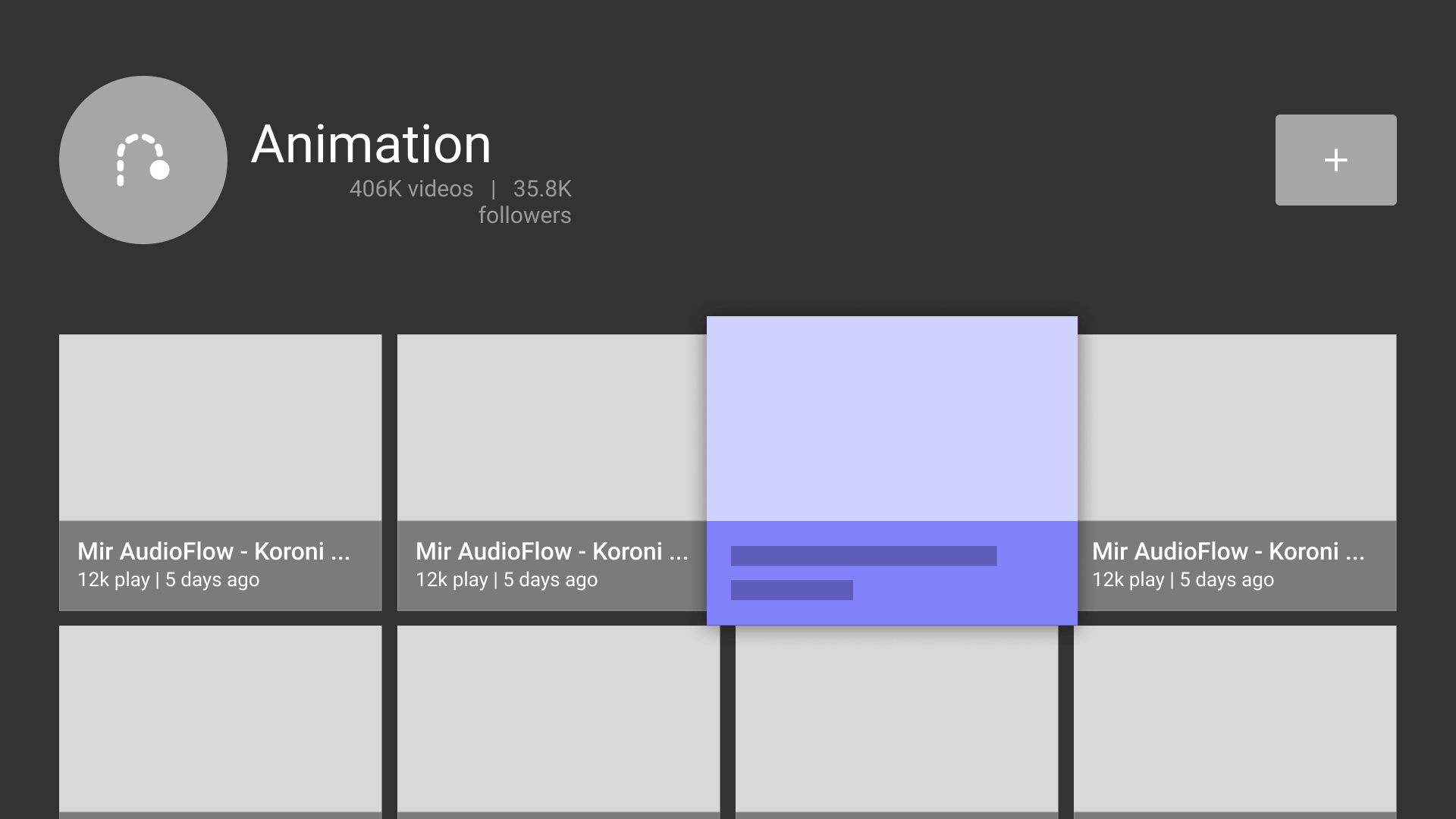This screenshot has height=819, width=1456.
Task: Open the Mir AudioFlow card left of the highlighted card
Action: click(x=552, y=472)
